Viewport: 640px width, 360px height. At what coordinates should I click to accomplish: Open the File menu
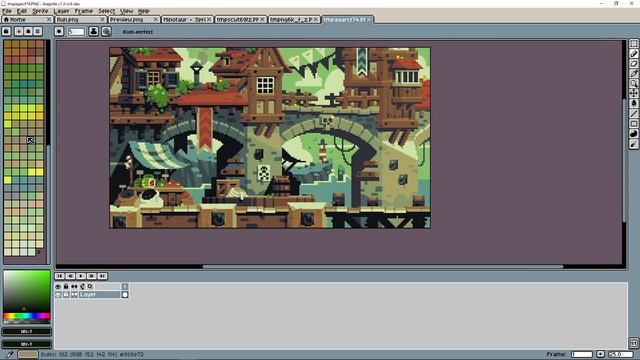point(7,11)
